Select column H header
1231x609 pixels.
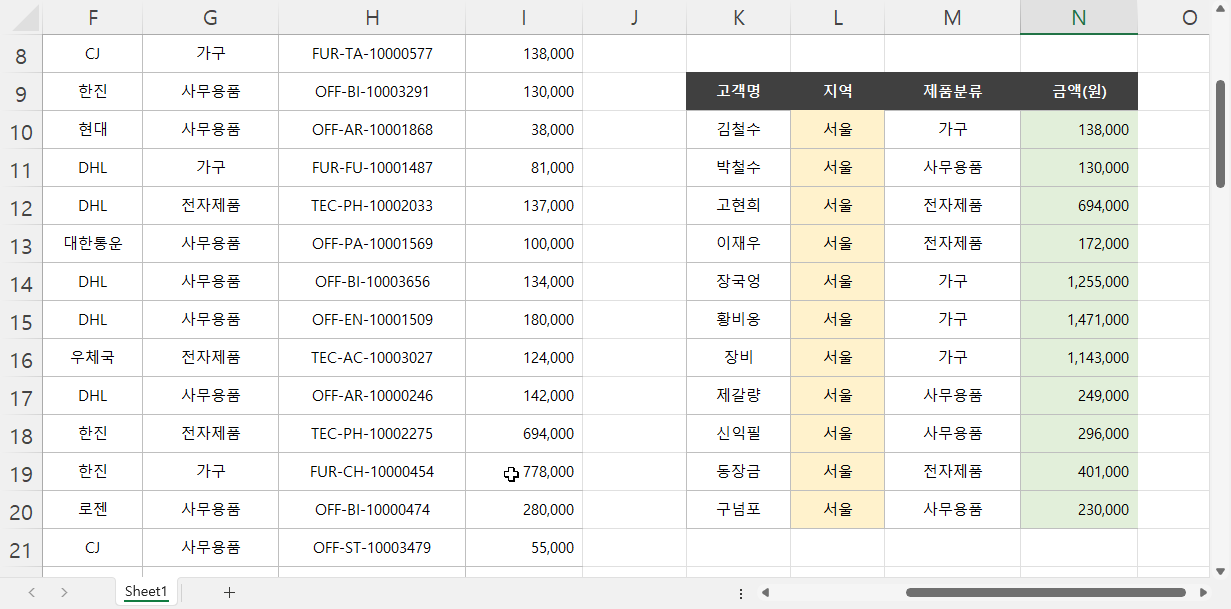(x=372, y=17)
